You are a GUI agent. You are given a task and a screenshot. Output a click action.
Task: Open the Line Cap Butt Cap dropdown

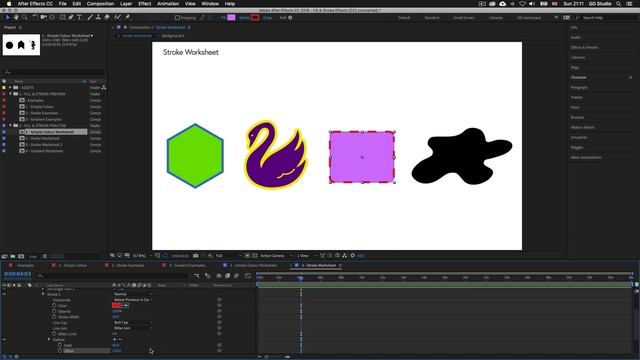click(x=133, y=322)
